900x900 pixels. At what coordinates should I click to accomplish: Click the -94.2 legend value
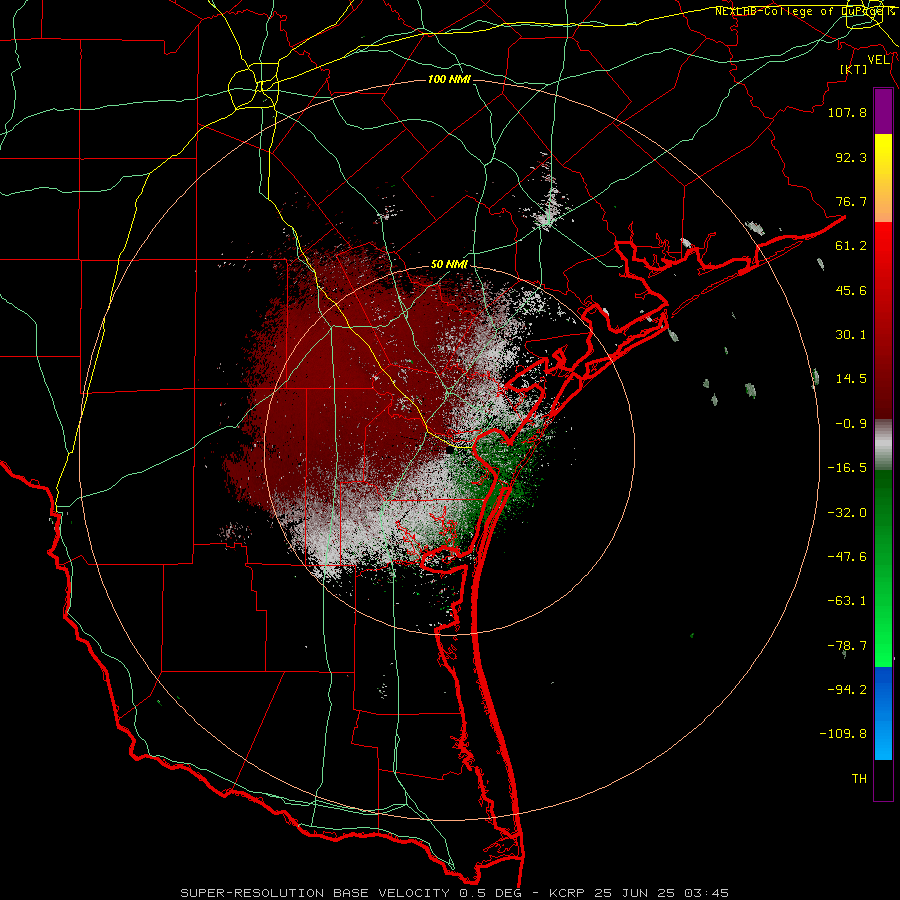pyautogui.click(x=847, y=690)
